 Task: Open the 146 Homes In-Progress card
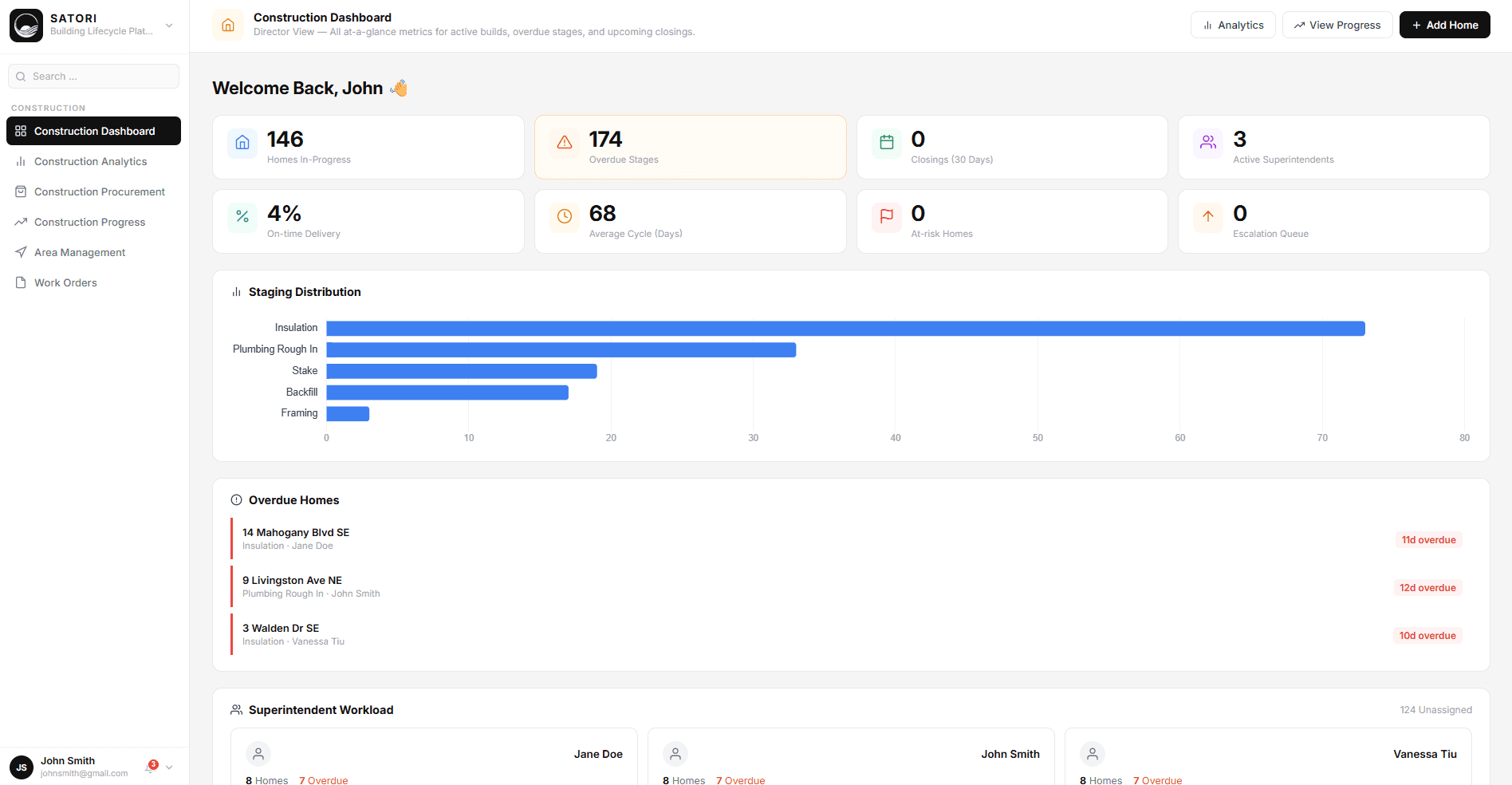point(368,147)
